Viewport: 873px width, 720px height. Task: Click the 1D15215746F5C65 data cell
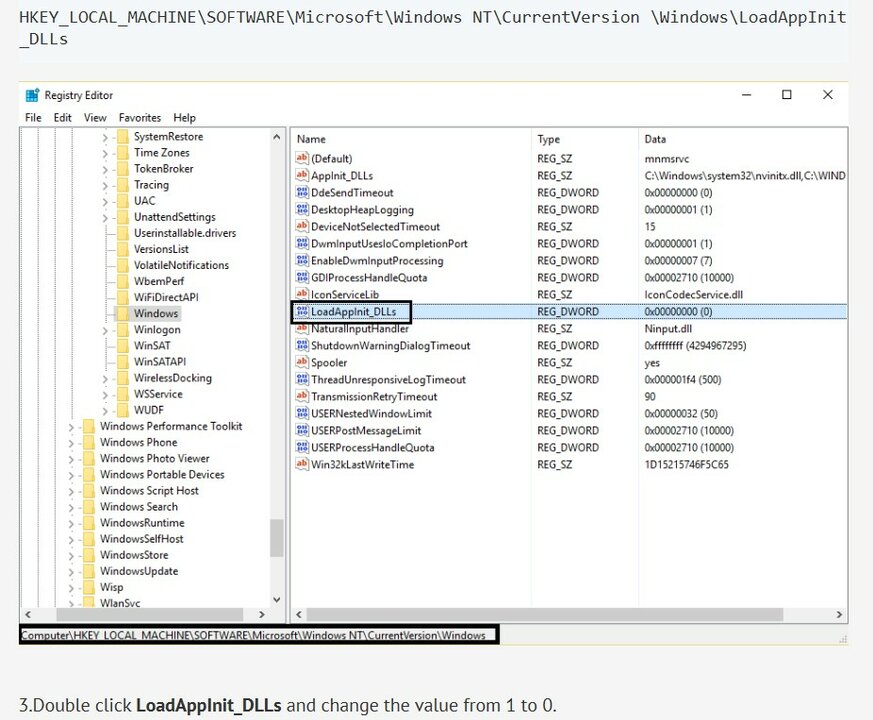[x=686, y=464]
